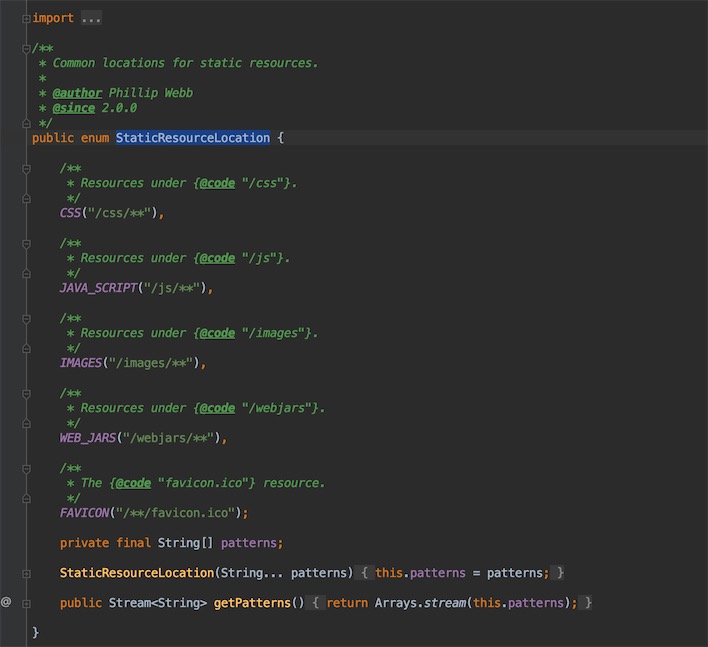Click the @author Javadoc tag
The image size is (708, 647).
pos(77,93)
